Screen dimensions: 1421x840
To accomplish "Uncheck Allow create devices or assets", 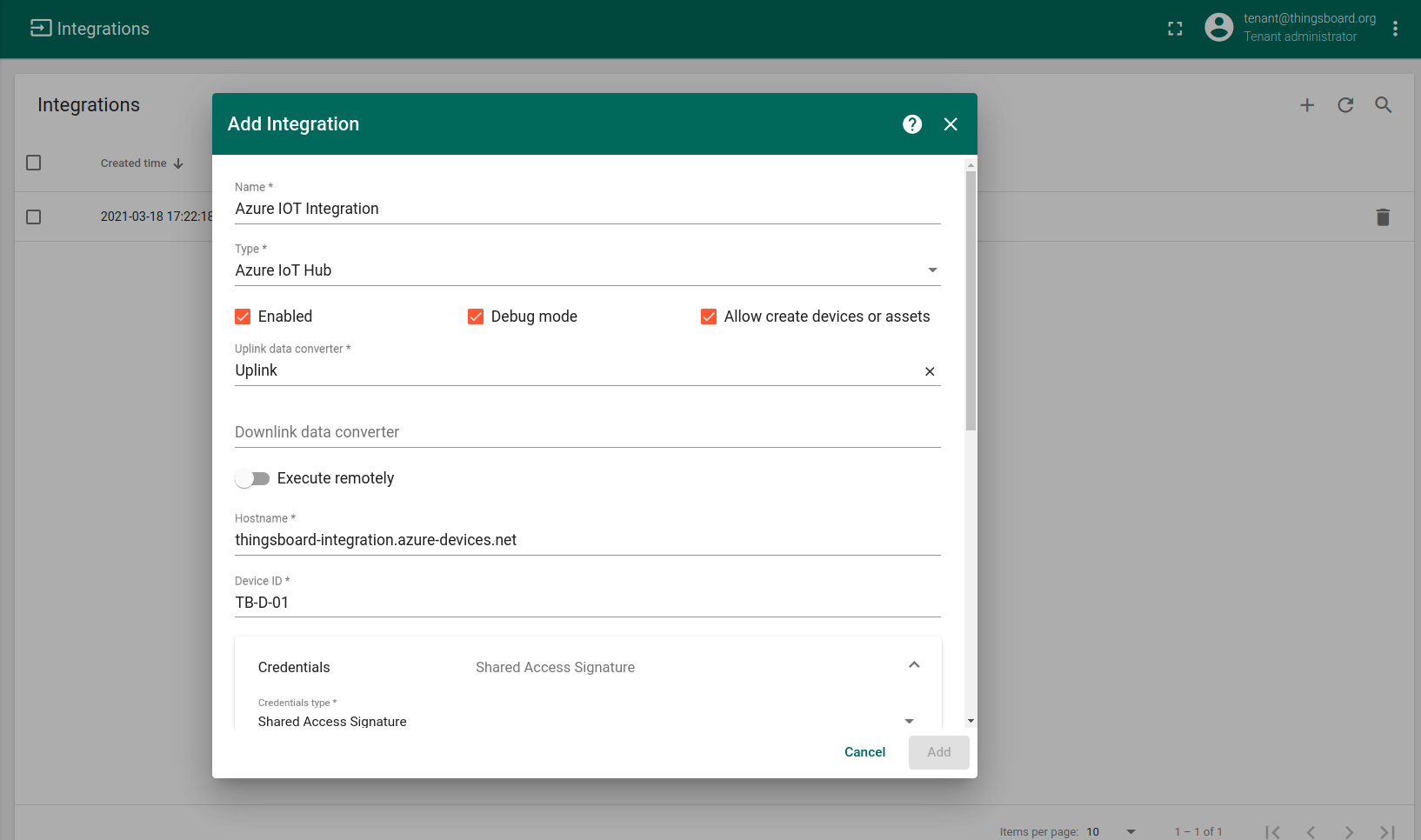I will (709, 317).
